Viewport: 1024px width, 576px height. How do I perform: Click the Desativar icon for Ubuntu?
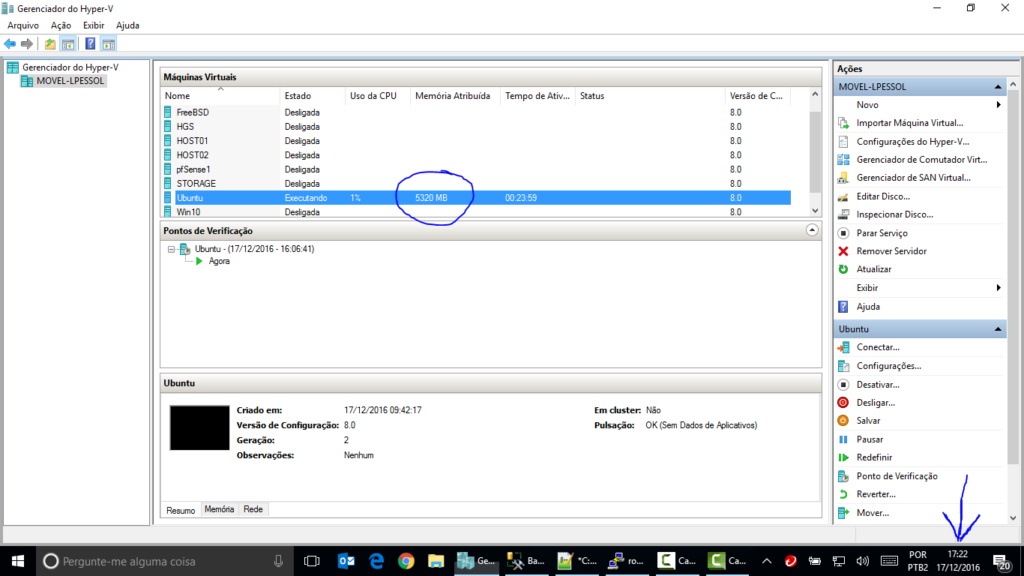click(x=843, y=385)
